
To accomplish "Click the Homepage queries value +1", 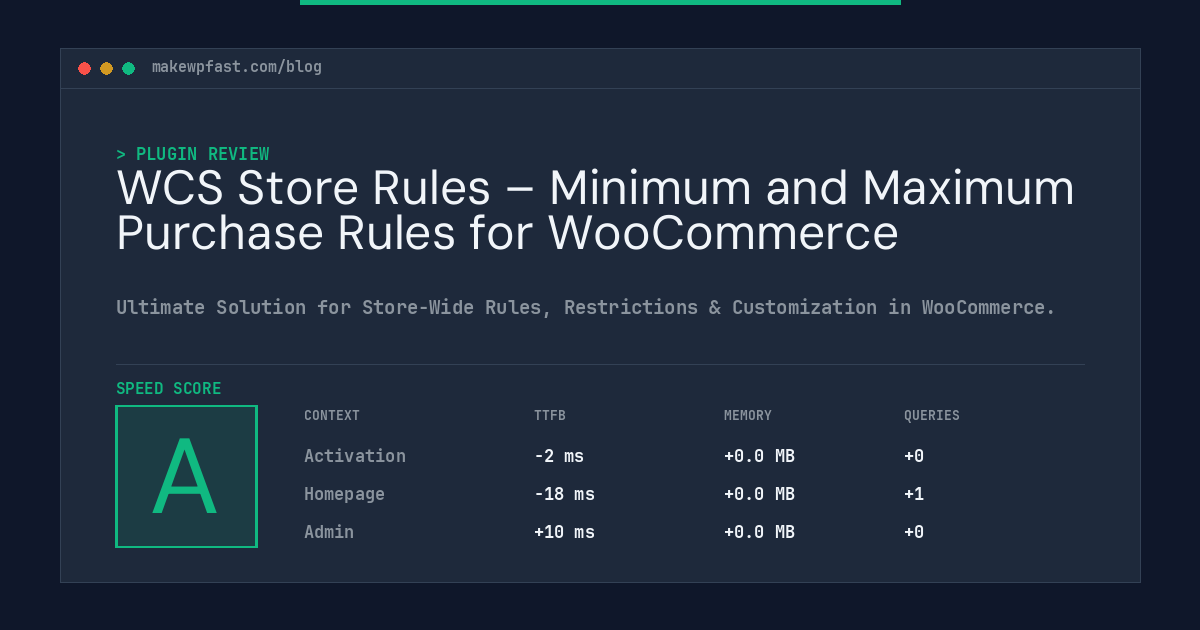I will pos(914,494).
